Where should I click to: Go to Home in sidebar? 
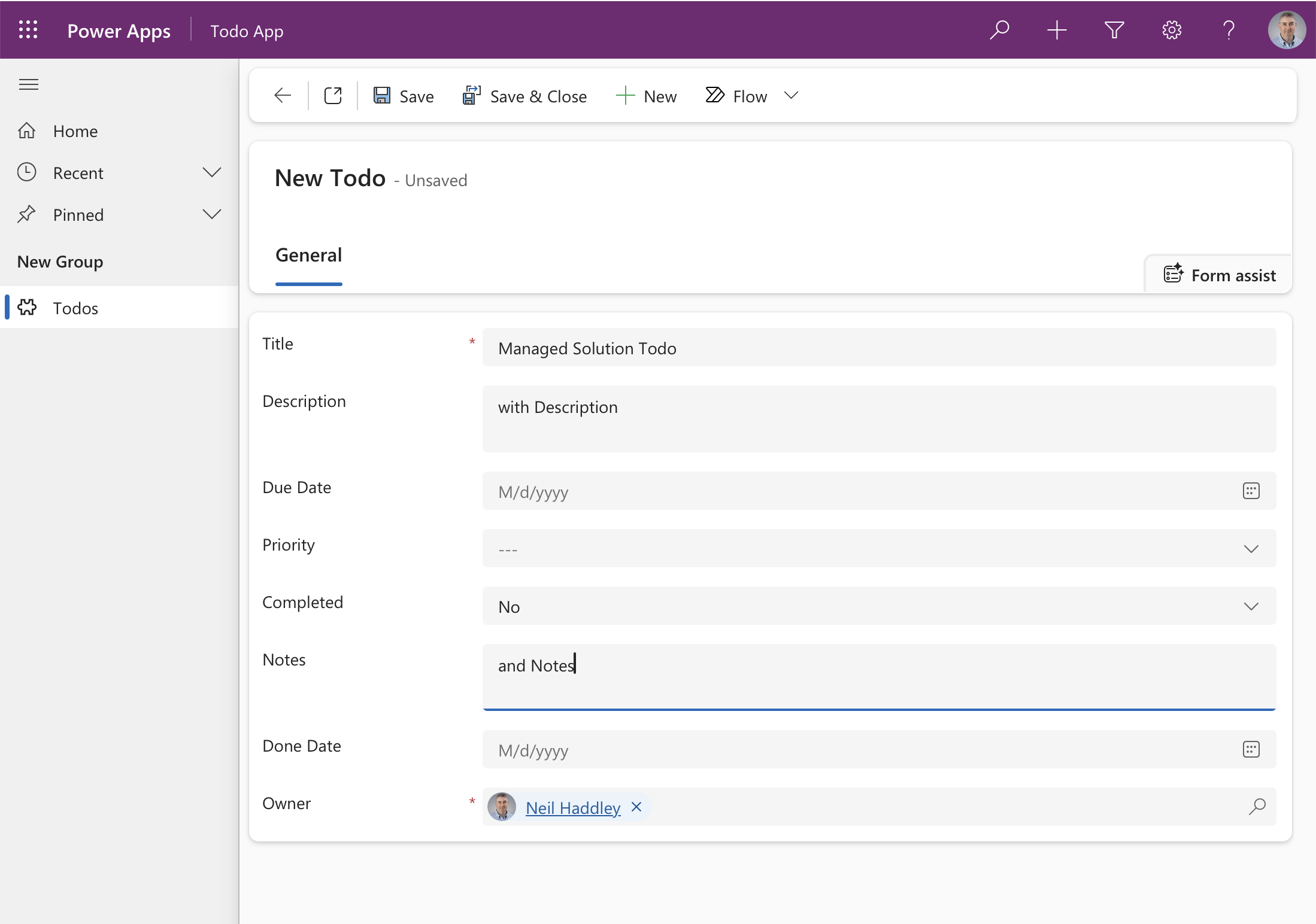pos(119,131)
